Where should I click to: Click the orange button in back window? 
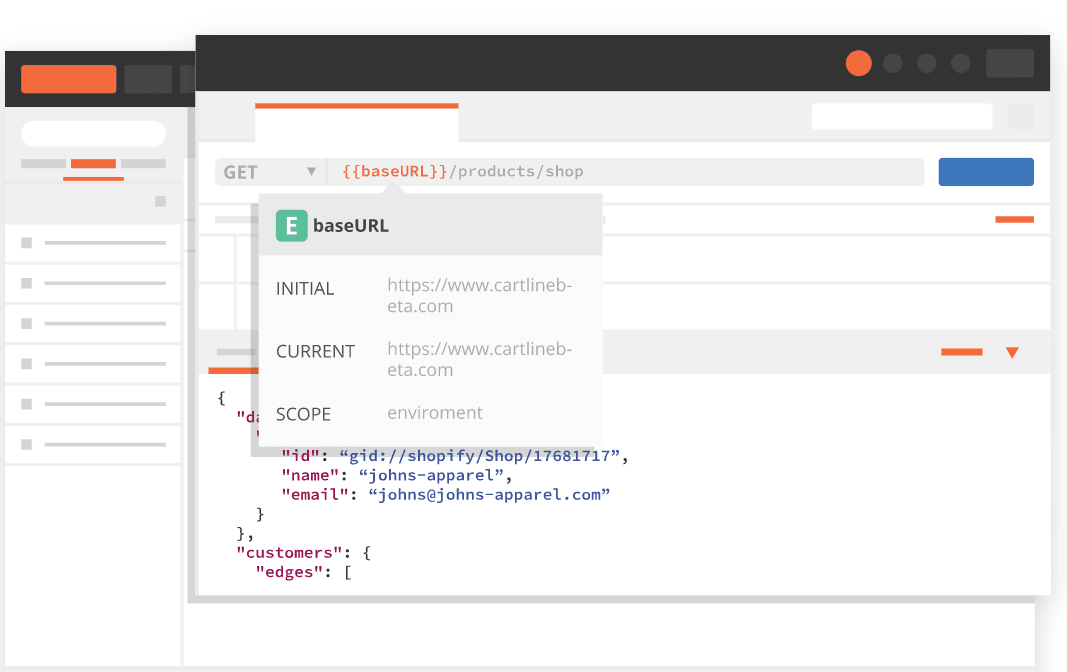tap(69, 79)
